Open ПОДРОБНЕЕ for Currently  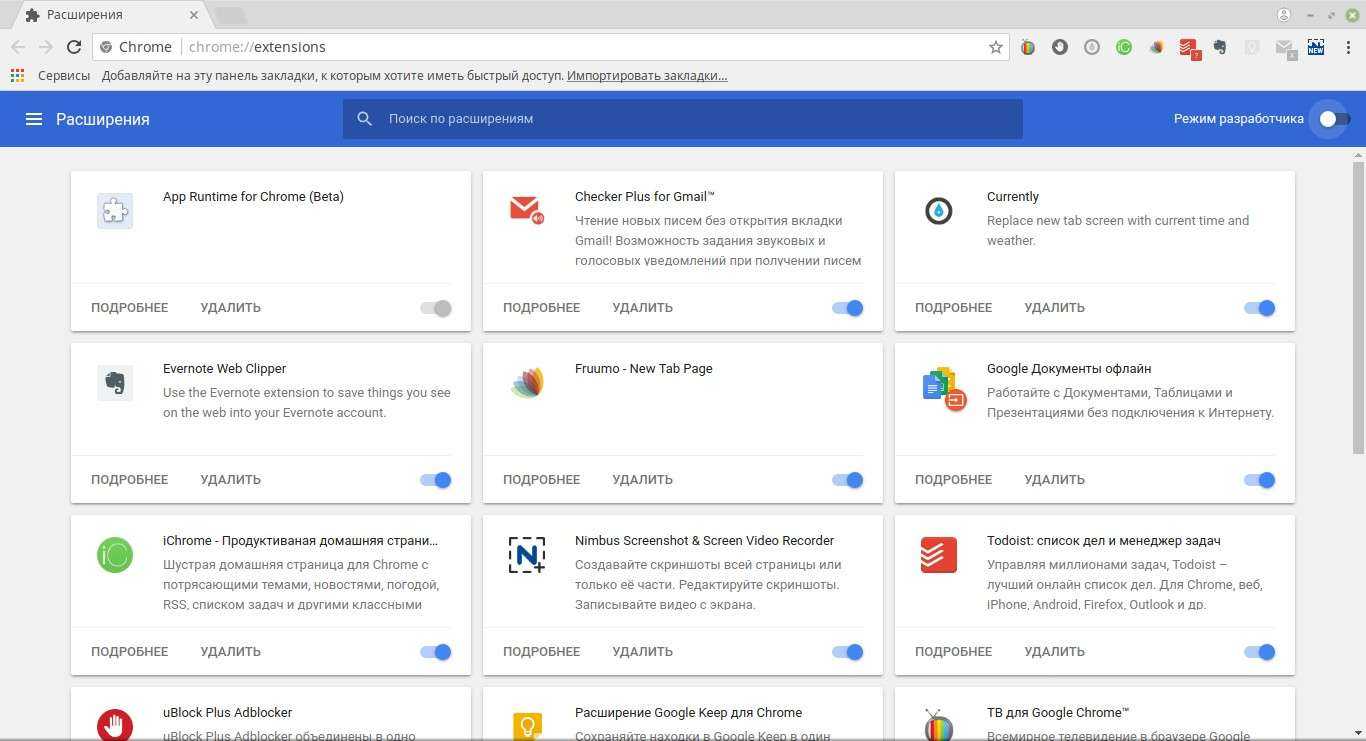(x=953, y=307)
